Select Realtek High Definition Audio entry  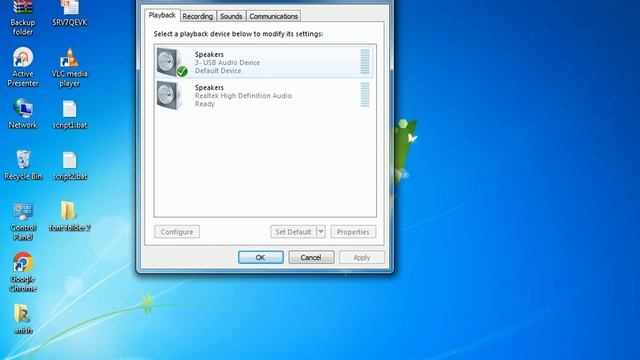point(264,95)
